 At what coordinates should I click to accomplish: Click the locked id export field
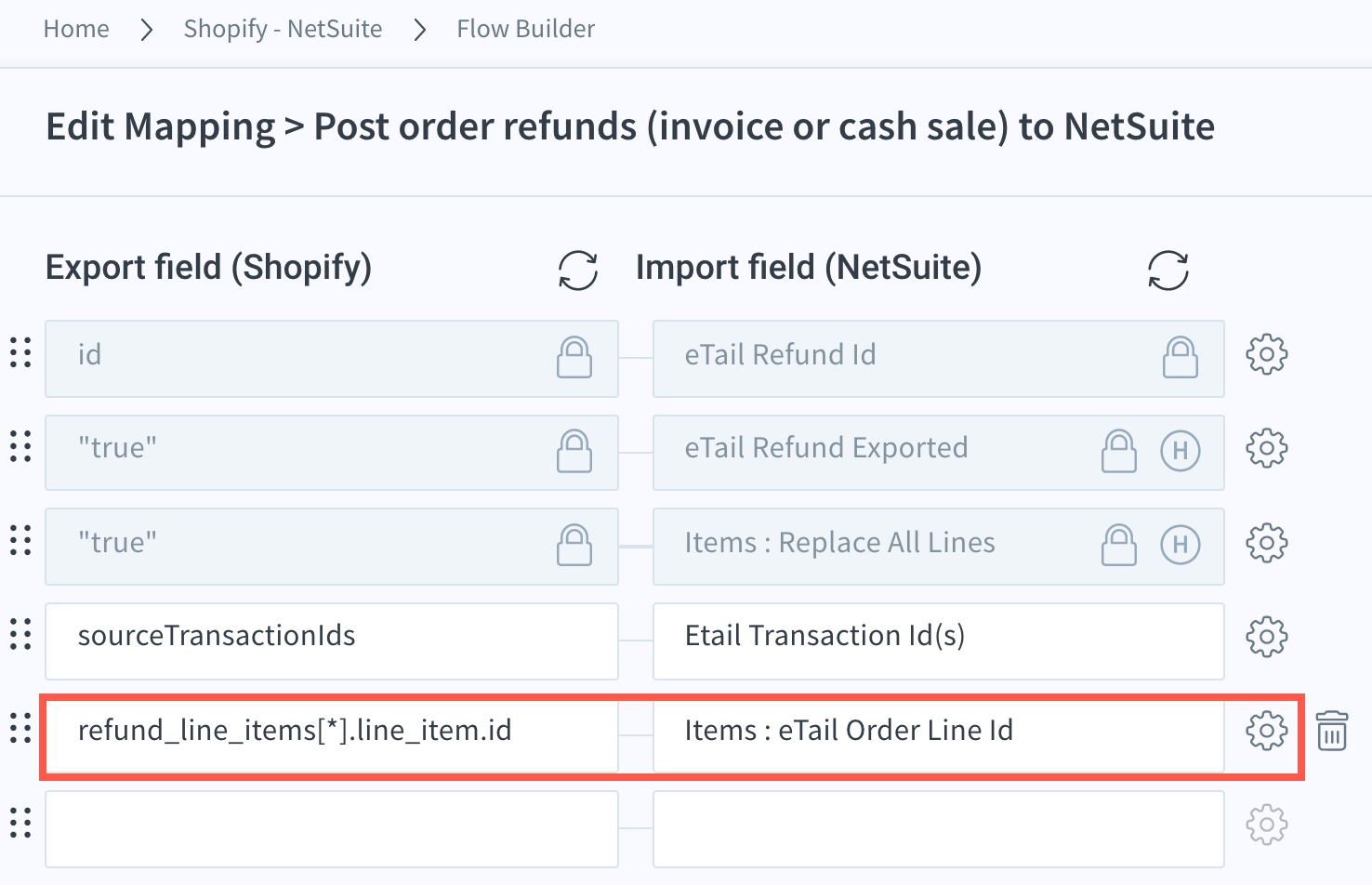click(332, 359)
